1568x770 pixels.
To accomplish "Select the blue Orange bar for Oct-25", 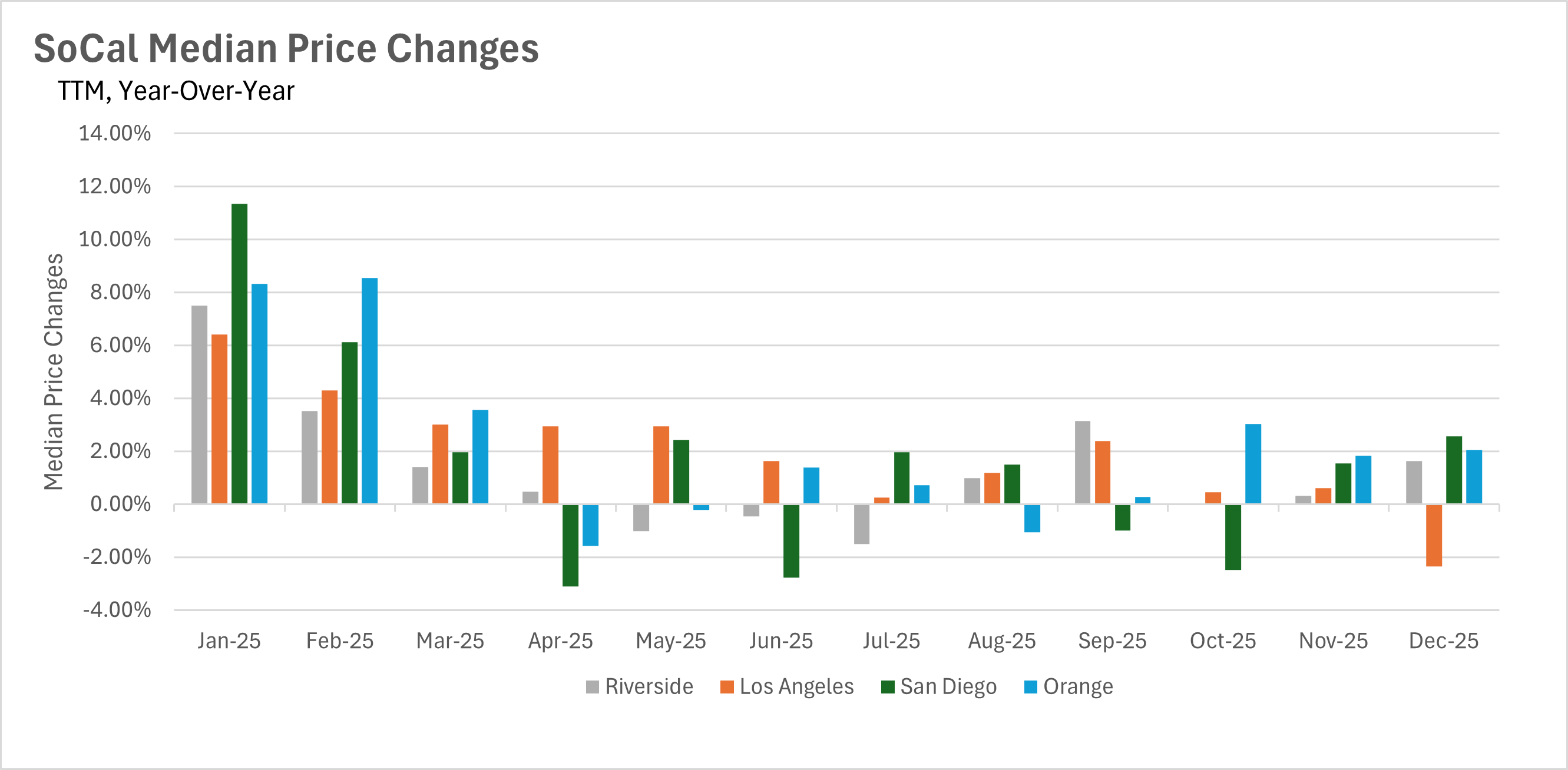I will [x=1253, y=463].
